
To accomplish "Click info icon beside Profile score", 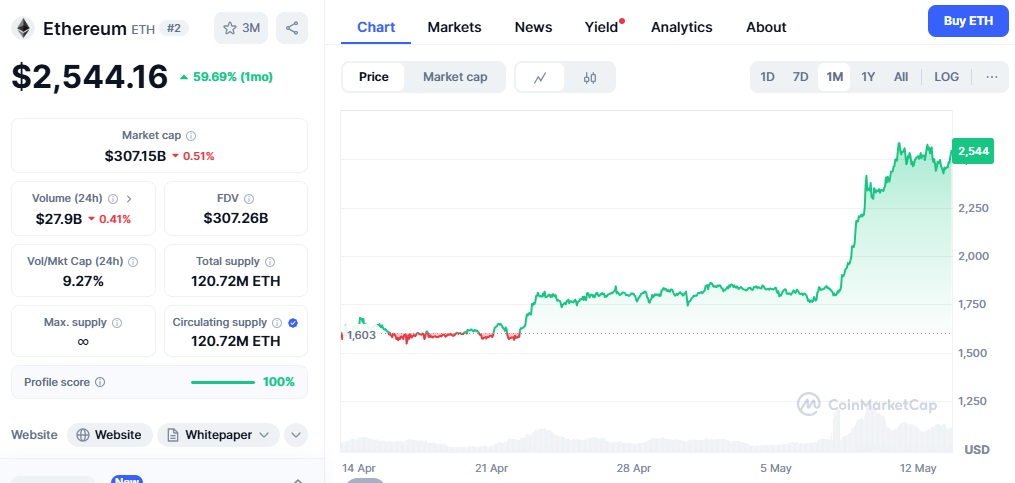I will (100, 382).
